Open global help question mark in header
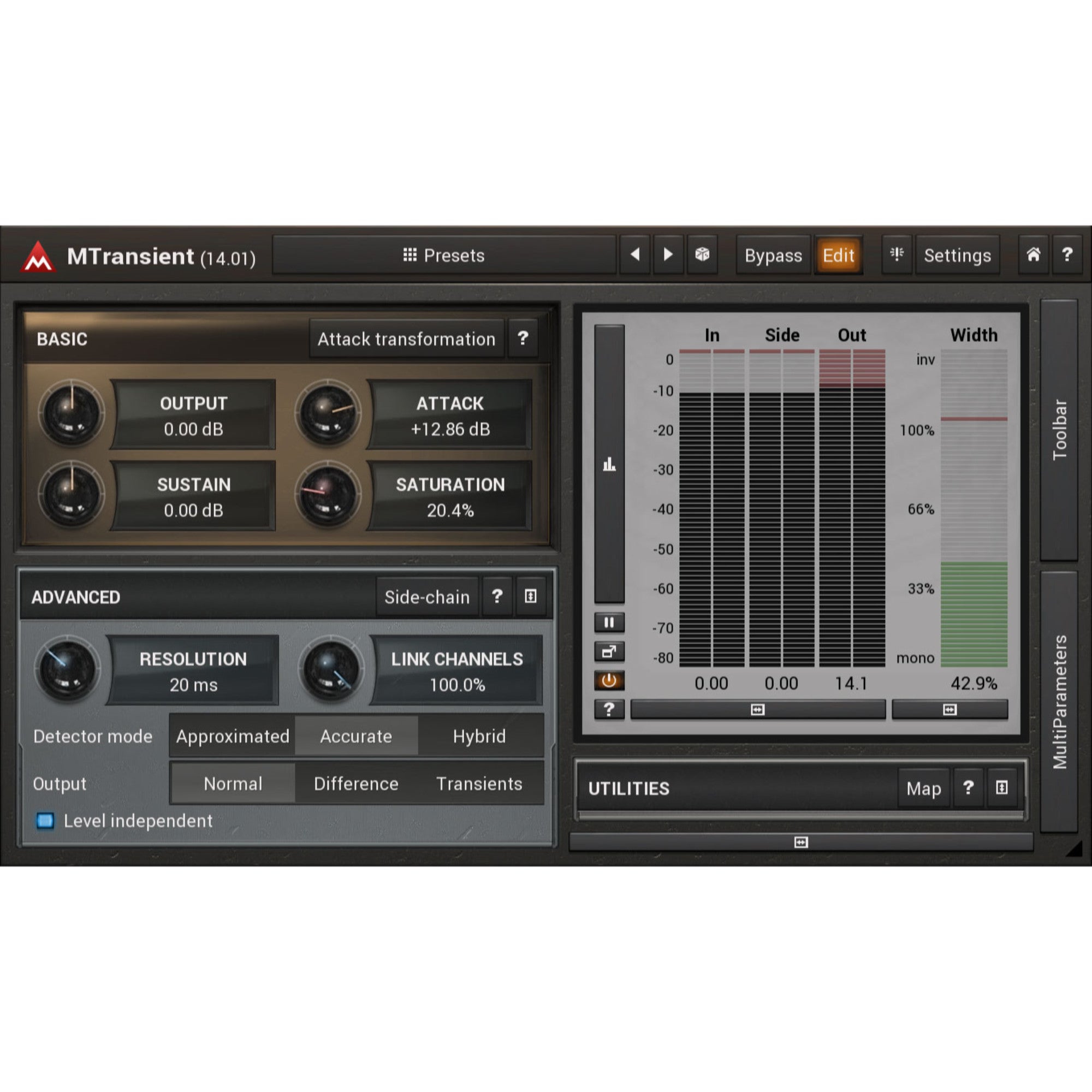 1067,255
